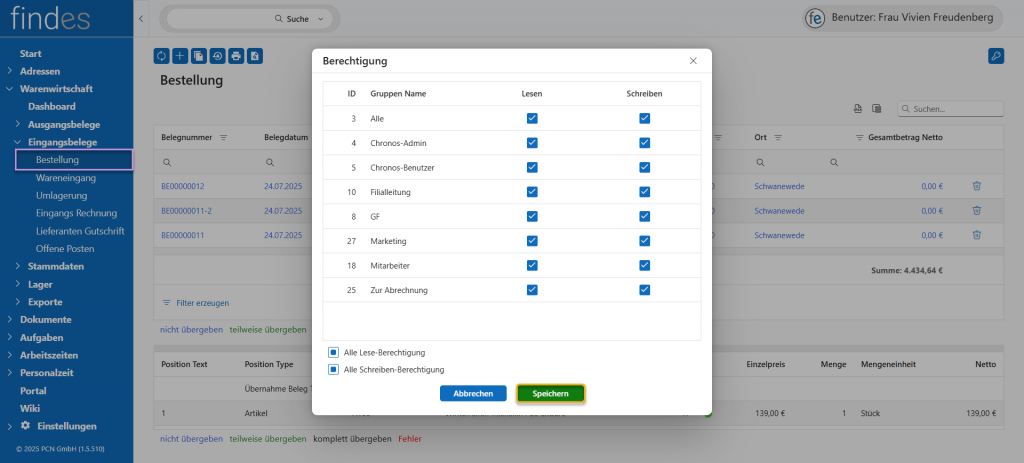Click the refresh icon in the toolbar
The width and height of the screenshot is (1024, 463).
pyautogui.click(x=161, y=56)
